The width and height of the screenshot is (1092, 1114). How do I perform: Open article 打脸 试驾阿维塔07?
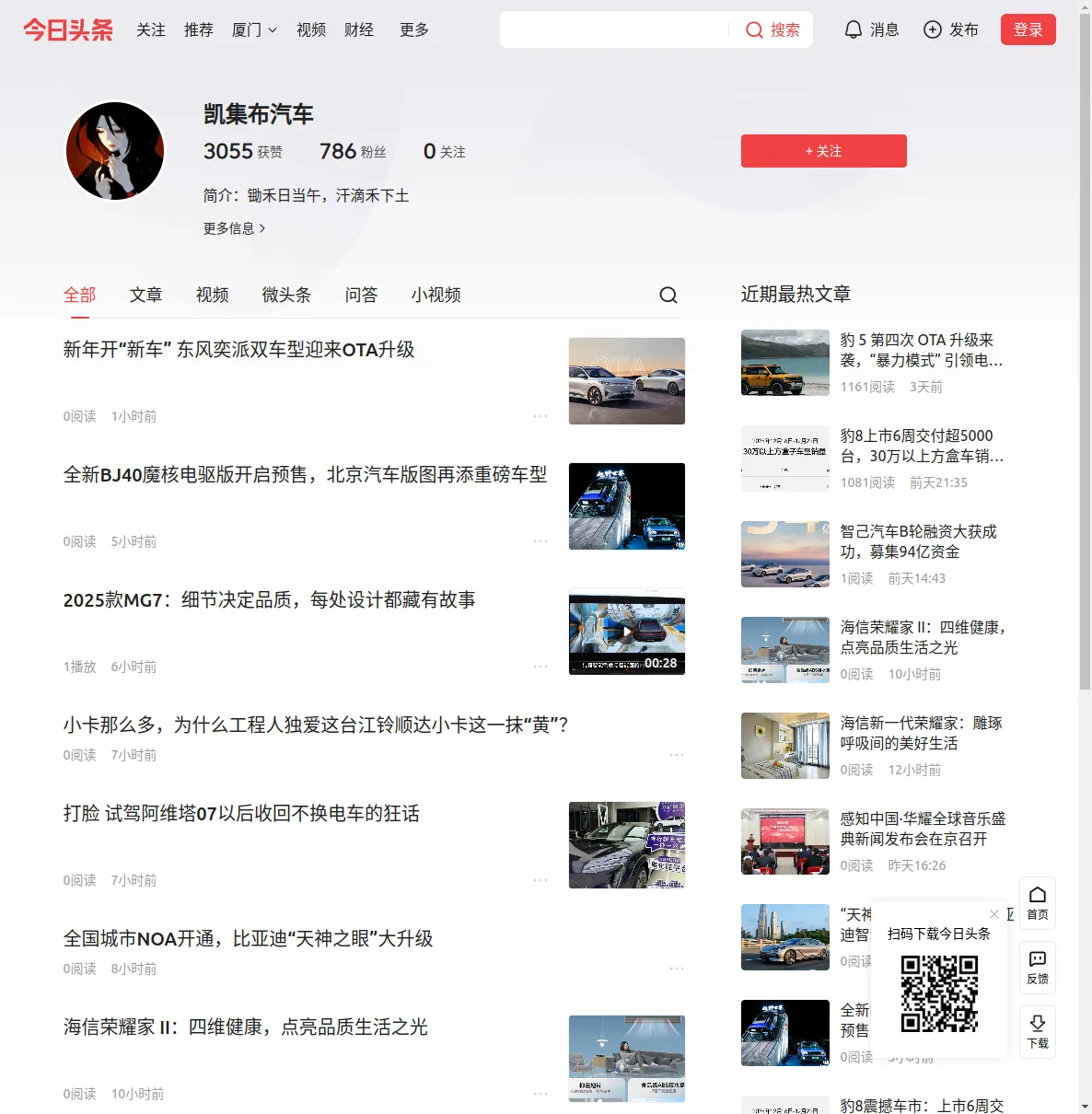(x=242, y=814)
